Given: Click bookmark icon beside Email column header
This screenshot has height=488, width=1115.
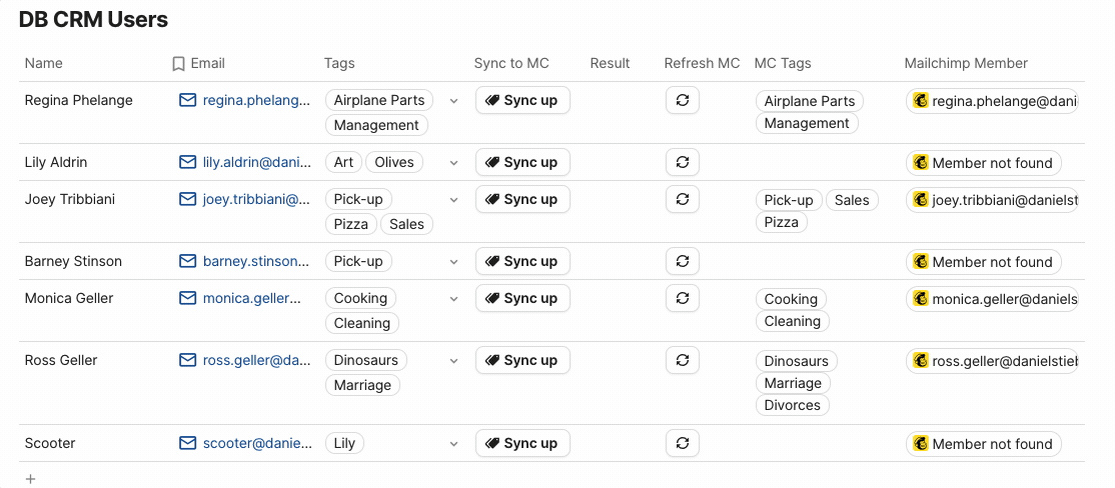Looking at the screenshot, I should point(179,63).
